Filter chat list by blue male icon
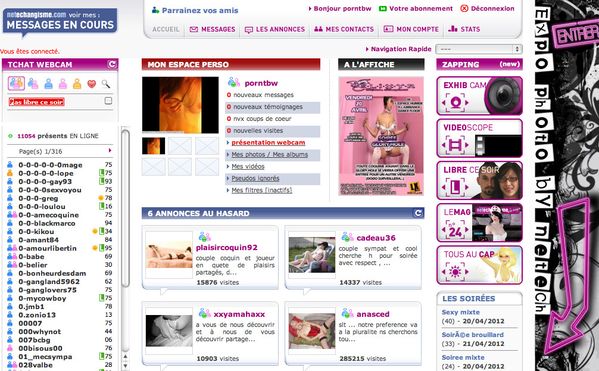The height and width of the screenshot is (371, 599). [49, 84]
